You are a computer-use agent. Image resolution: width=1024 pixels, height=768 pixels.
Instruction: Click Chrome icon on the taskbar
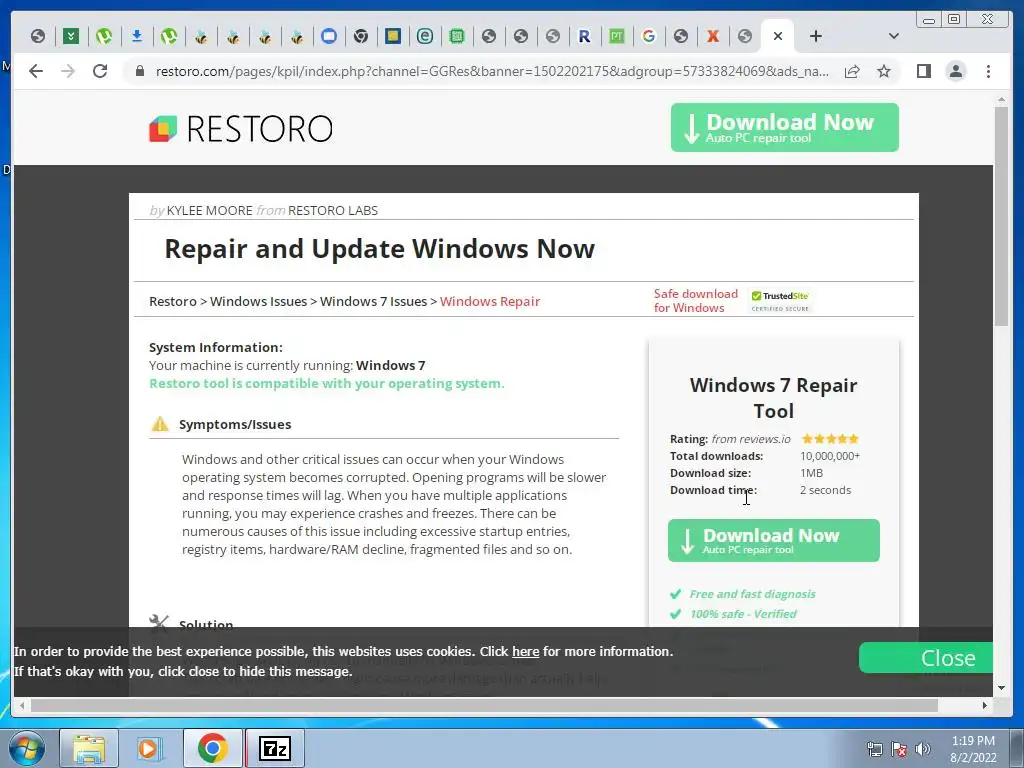click(212, 748)
